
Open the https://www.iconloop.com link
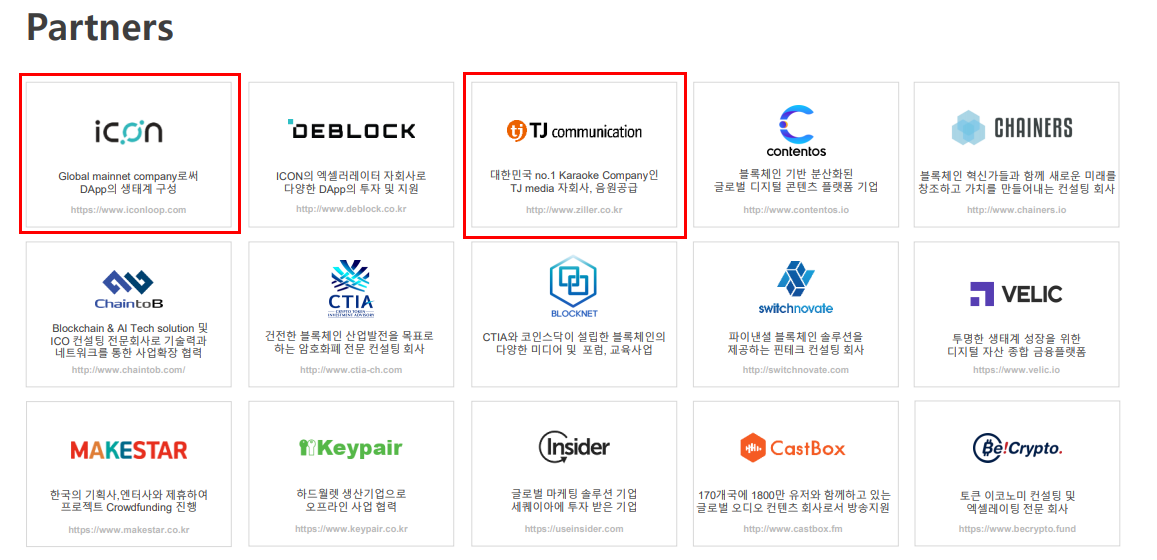(128, 210)
